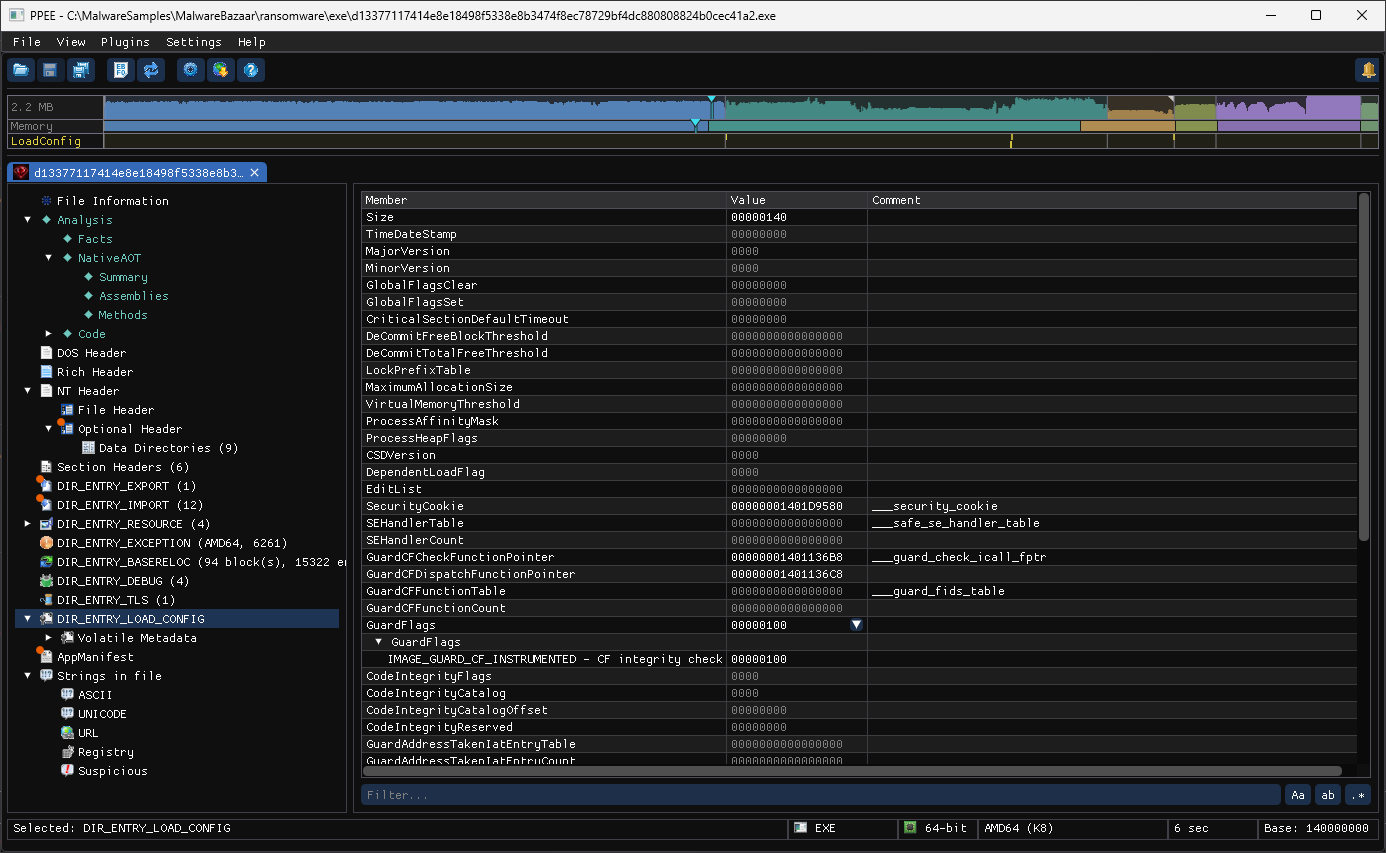This screenshot has width=1386, height=853.
Task: Click the Filter input field
Action: coord(821,795)
